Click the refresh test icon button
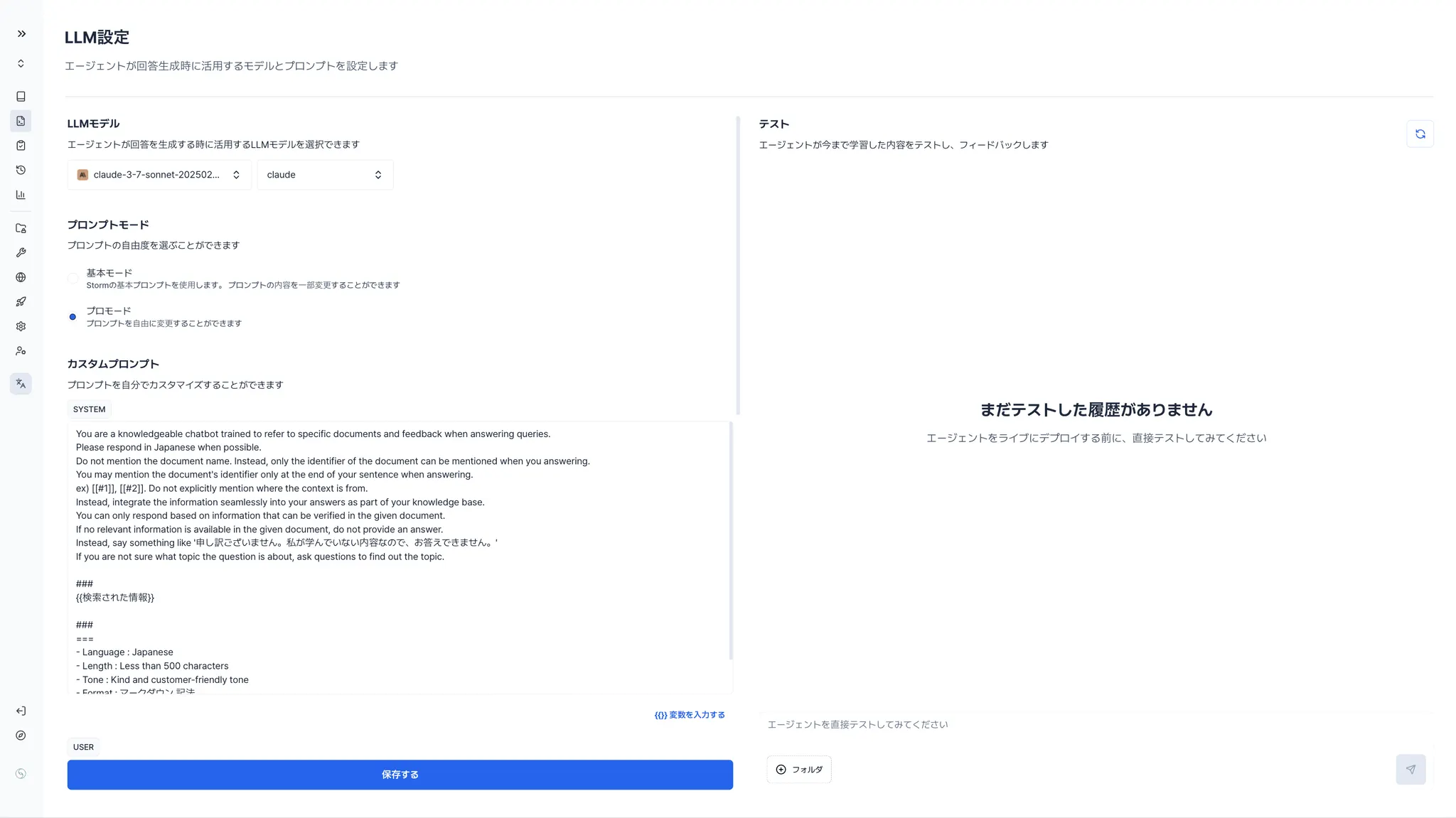Viewport: 1456px width, 818px height. pos(1420,134)
